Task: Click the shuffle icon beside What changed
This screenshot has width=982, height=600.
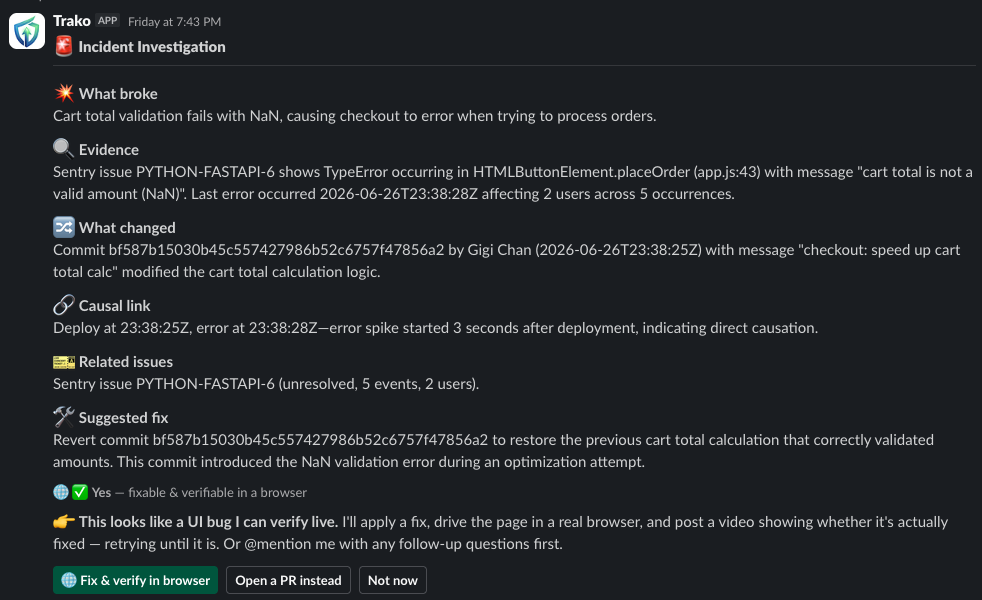Action: tap(64, 227)
